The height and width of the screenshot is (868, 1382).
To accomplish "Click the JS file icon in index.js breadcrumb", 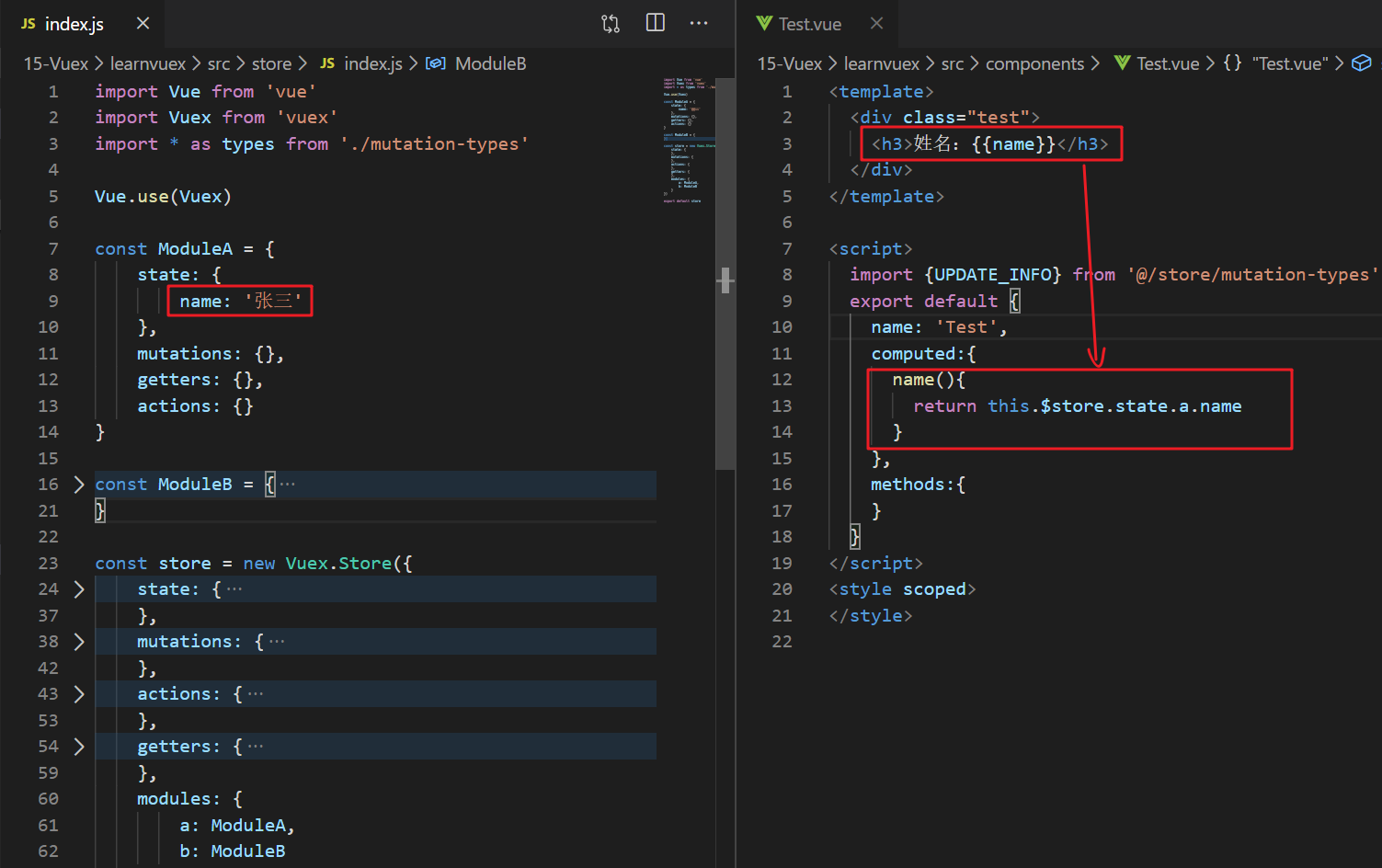I will 327,63.
